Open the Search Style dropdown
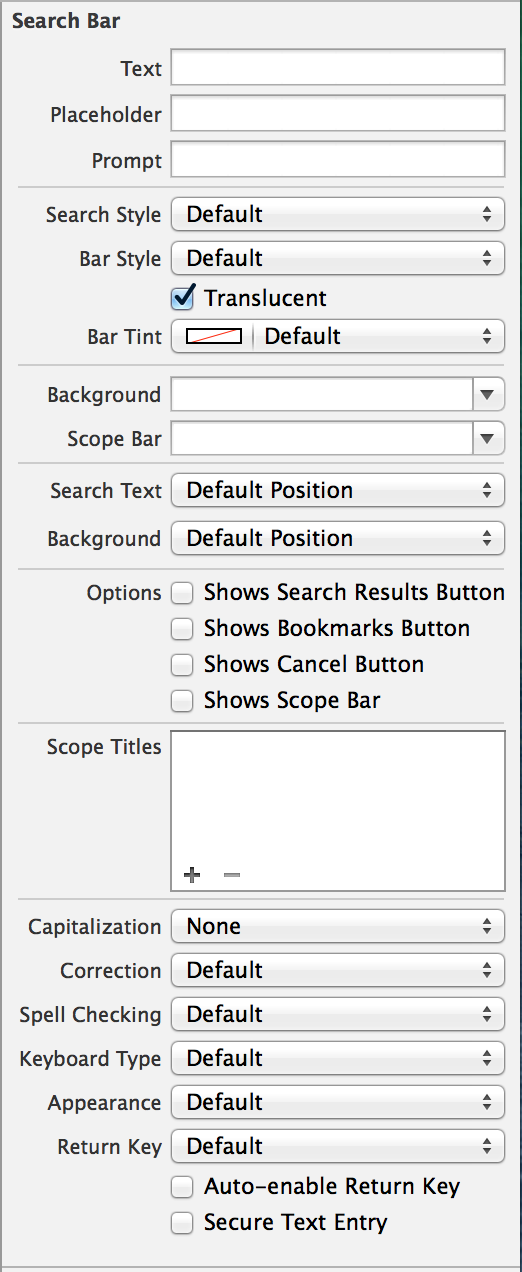Viewport: 522px width, 1272px height. tap(338, 215)
